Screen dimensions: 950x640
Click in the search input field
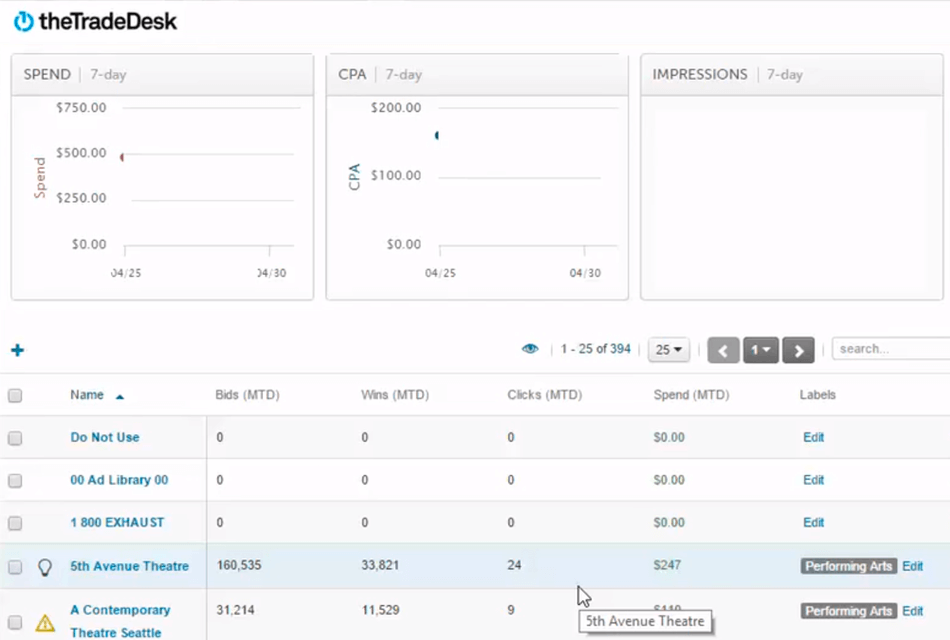(891, 349)
